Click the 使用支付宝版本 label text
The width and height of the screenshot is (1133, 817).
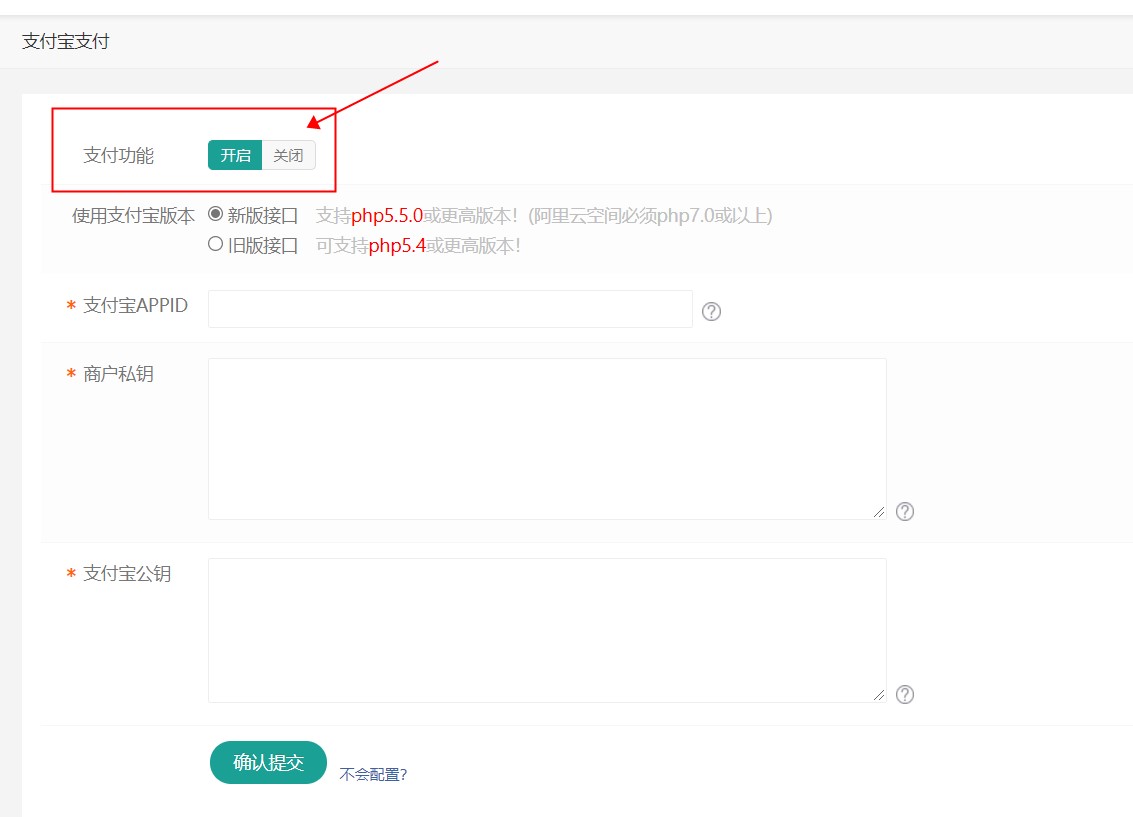click(x=134, y=215)
